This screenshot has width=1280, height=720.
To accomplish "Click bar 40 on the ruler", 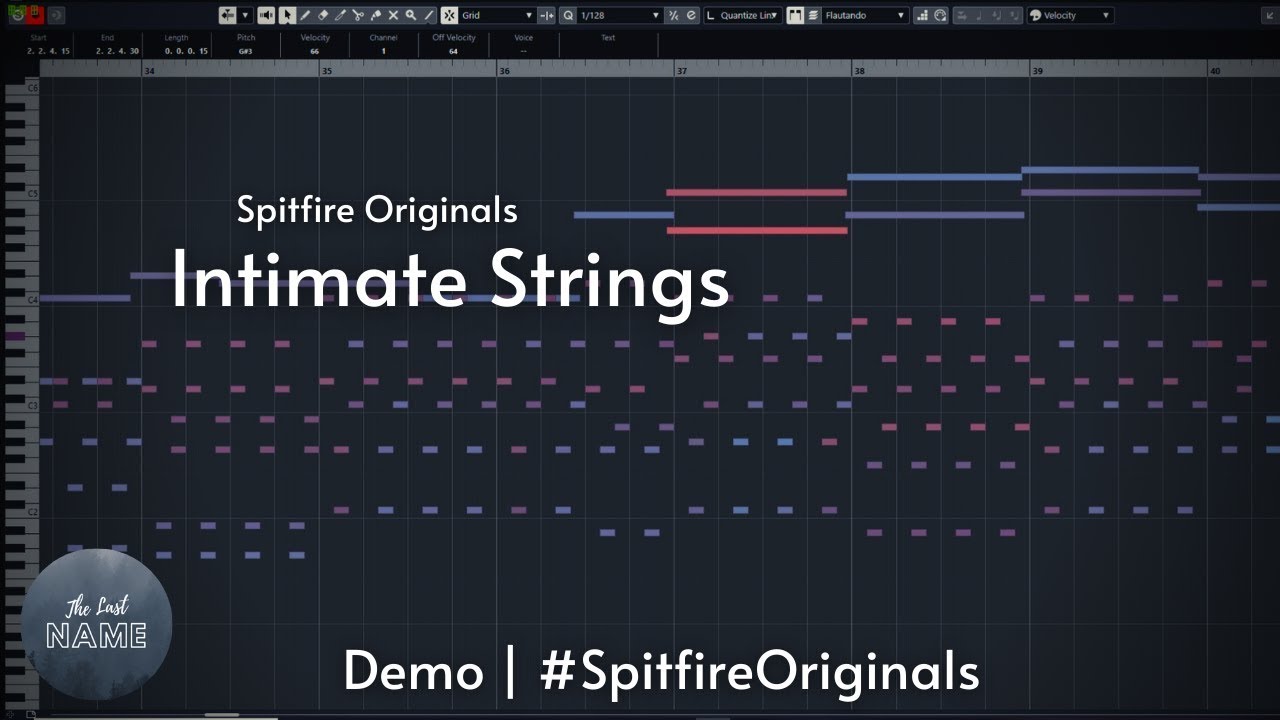I will click(x=1214, y=71).
